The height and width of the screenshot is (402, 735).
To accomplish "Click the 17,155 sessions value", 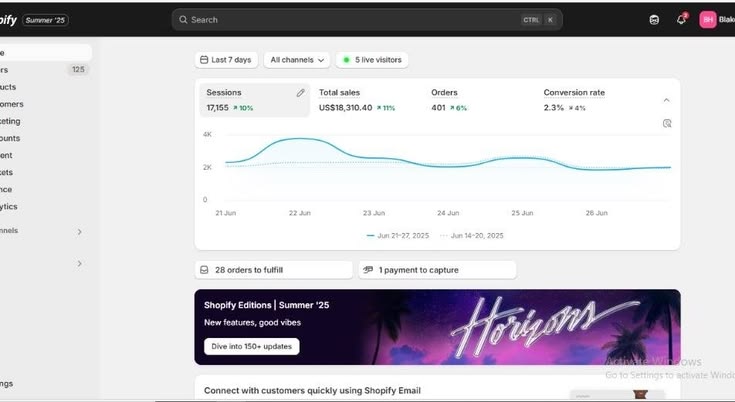I will (x=218, y=108).
